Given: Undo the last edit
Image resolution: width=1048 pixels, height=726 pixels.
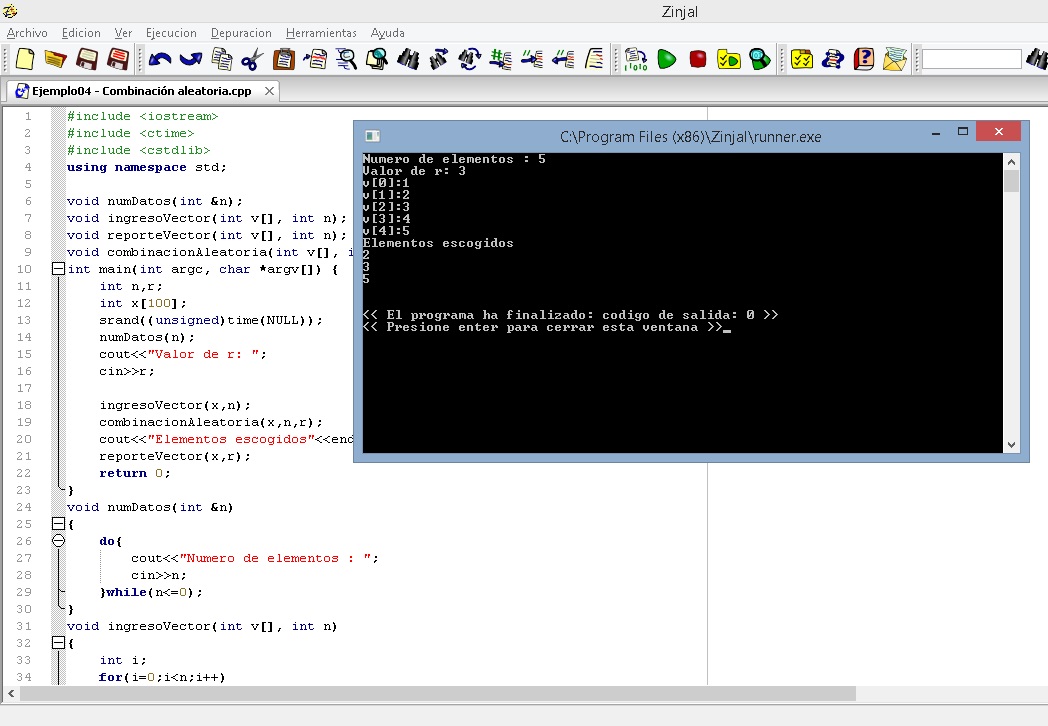Looking at the screenshot, I should tap(158, 61).
